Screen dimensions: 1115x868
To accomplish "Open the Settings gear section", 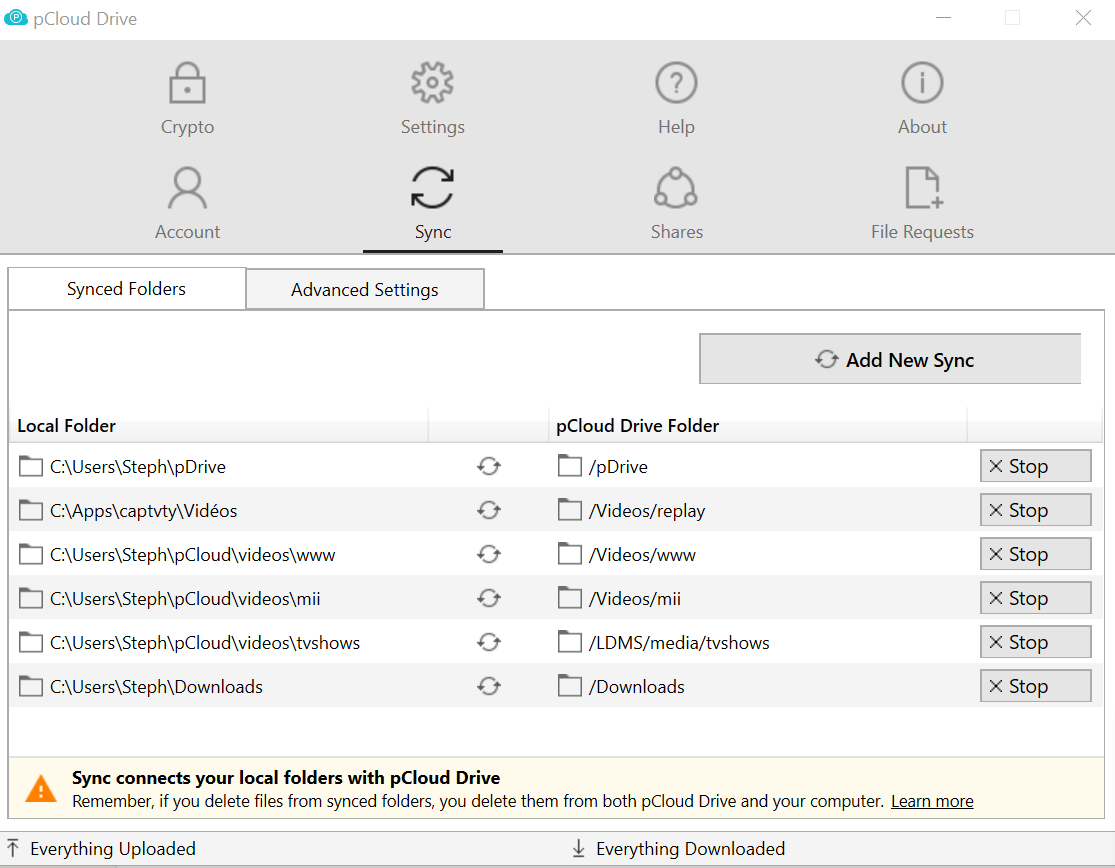I will [x=432, y=98].
